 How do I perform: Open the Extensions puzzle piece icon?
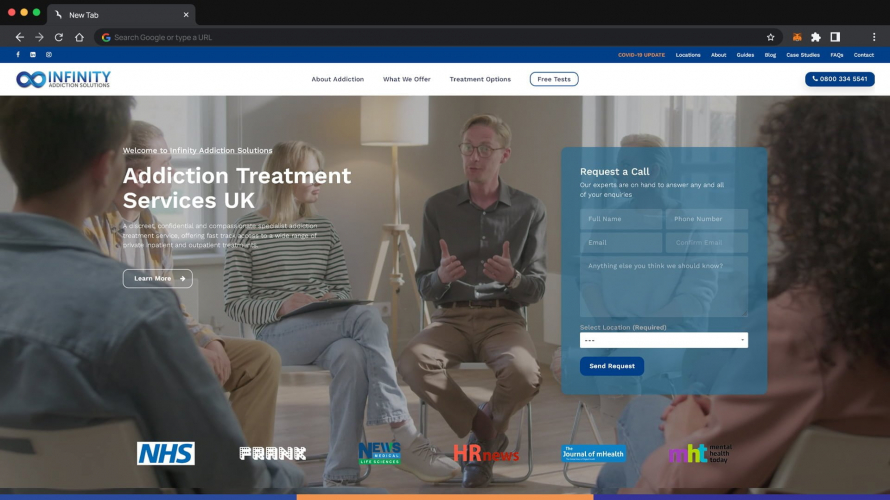click(x=816, y=37)
